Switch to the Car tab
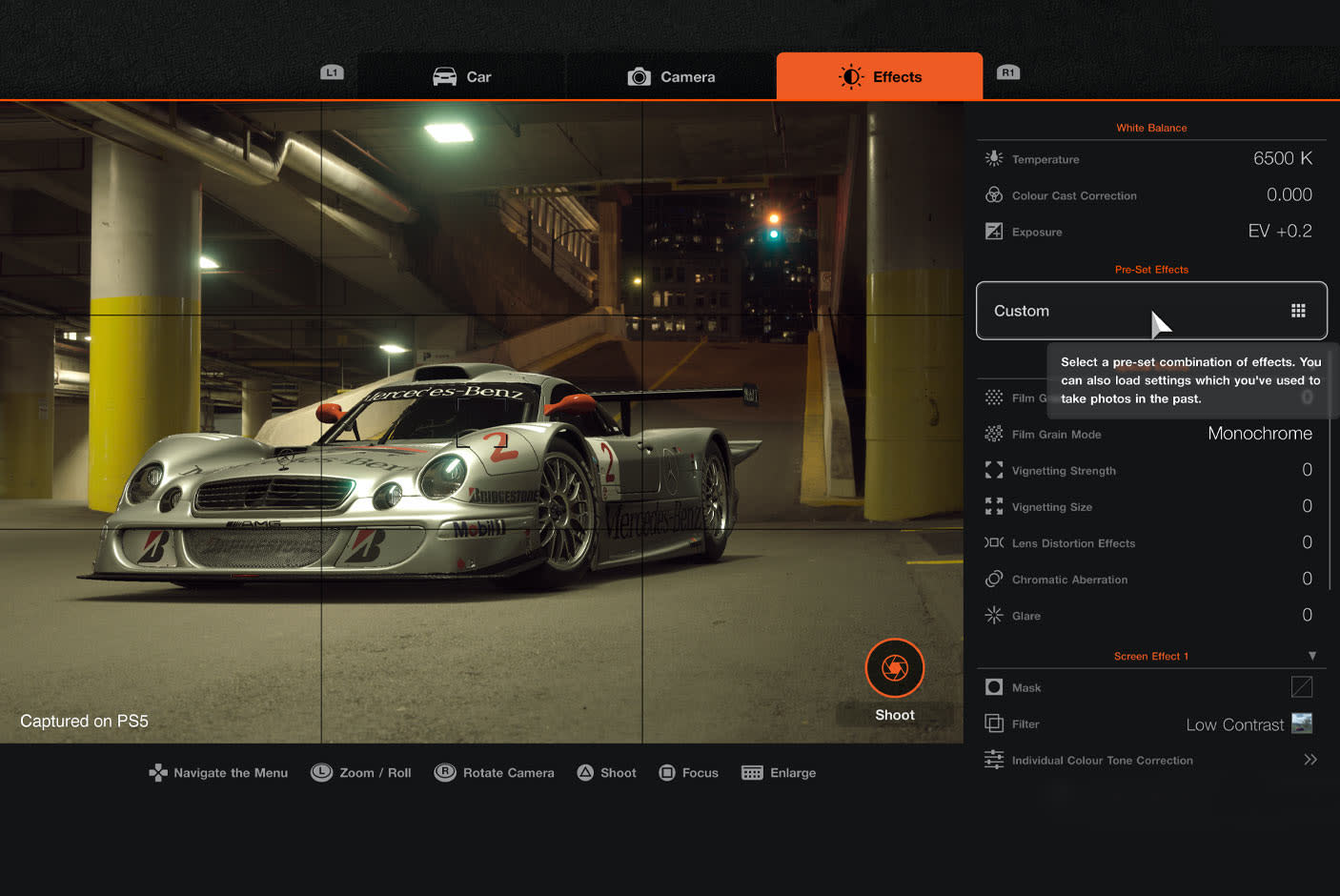 click(x=462, y=76)
